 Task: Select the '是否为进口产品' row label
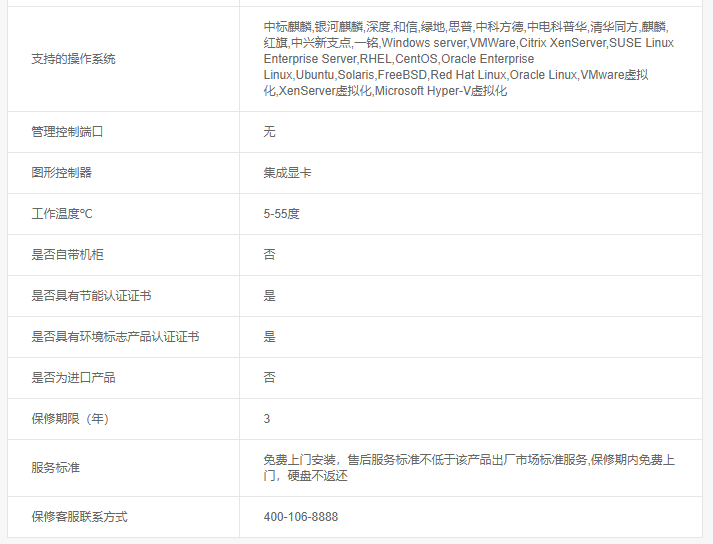pos(73,378)
